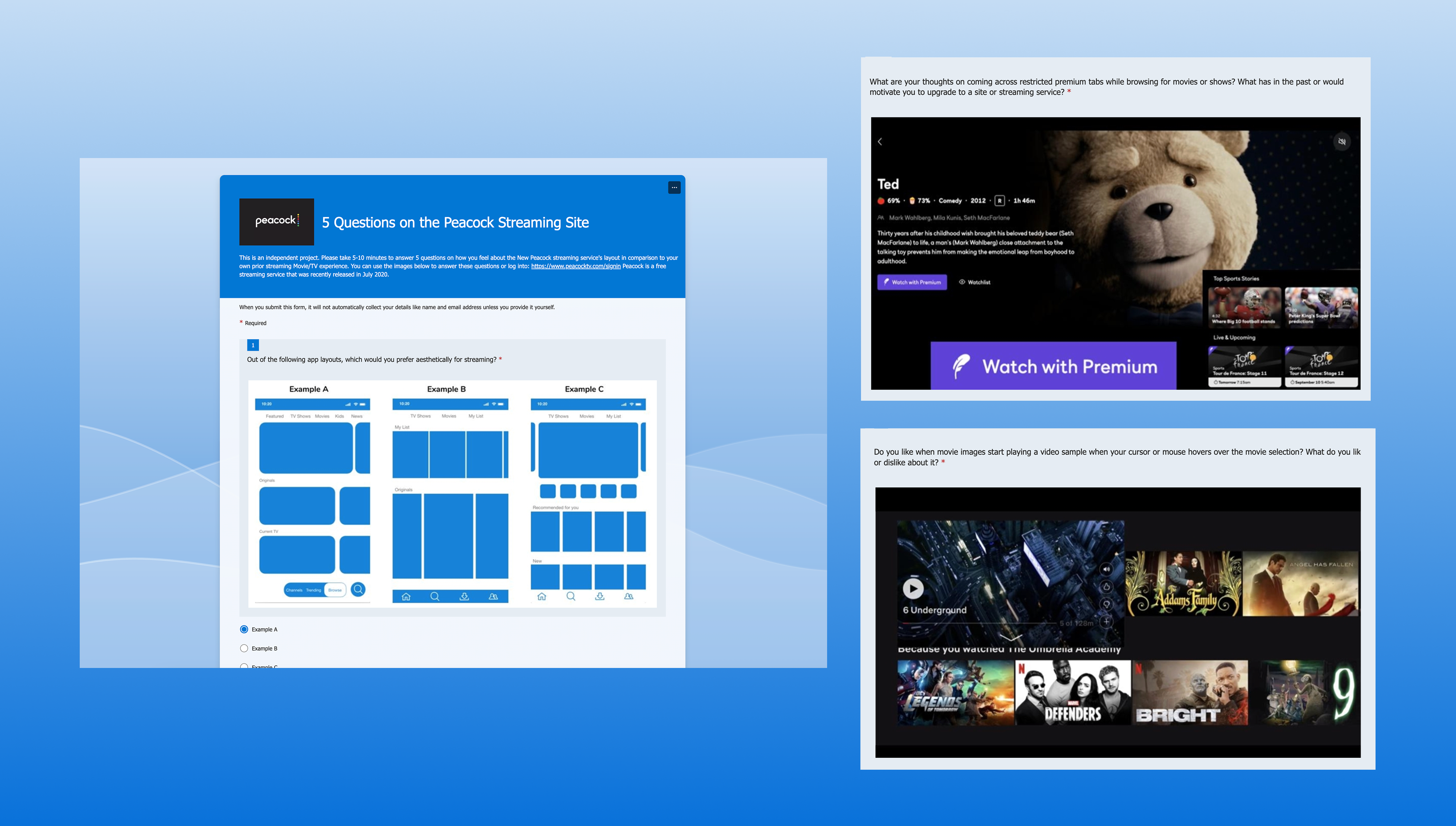Click the large Watch with Premium banner
Viewport: 1456px width, 826px height.
click(1053, 366)
